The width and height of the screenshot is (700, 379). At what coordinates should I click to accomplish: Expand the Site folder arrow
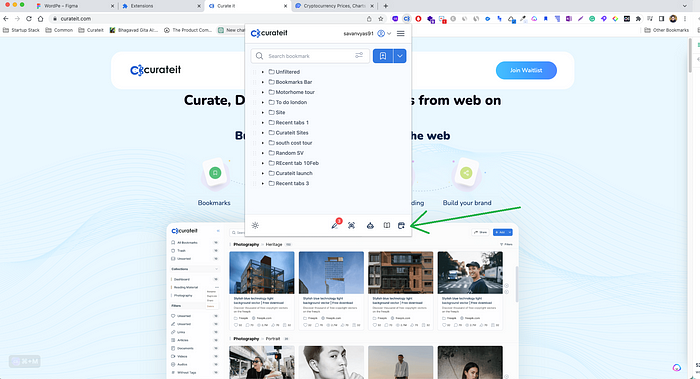(x=262, y=112)
